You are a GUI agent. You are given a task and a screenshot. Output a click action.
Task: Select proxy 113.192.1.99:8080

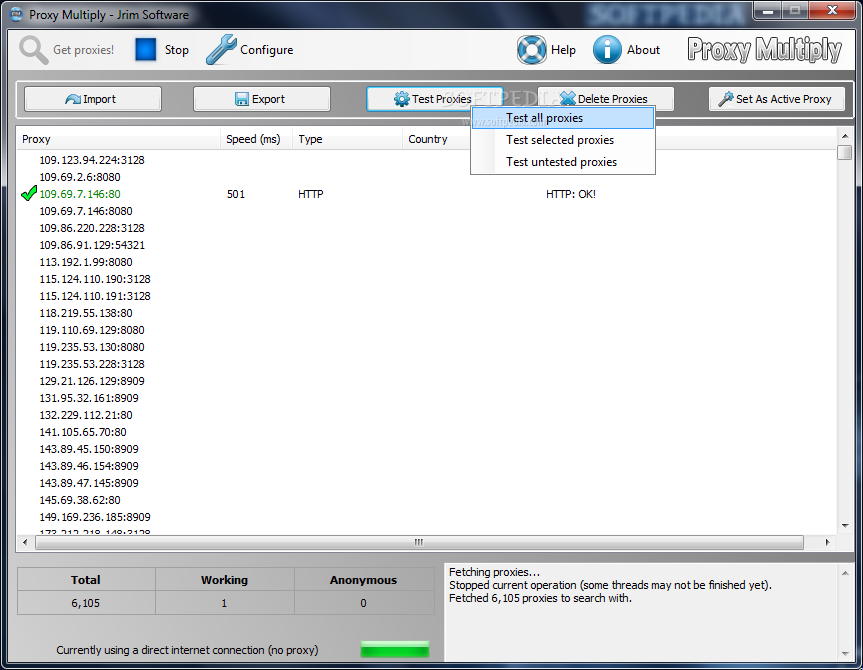click(86, 262)
